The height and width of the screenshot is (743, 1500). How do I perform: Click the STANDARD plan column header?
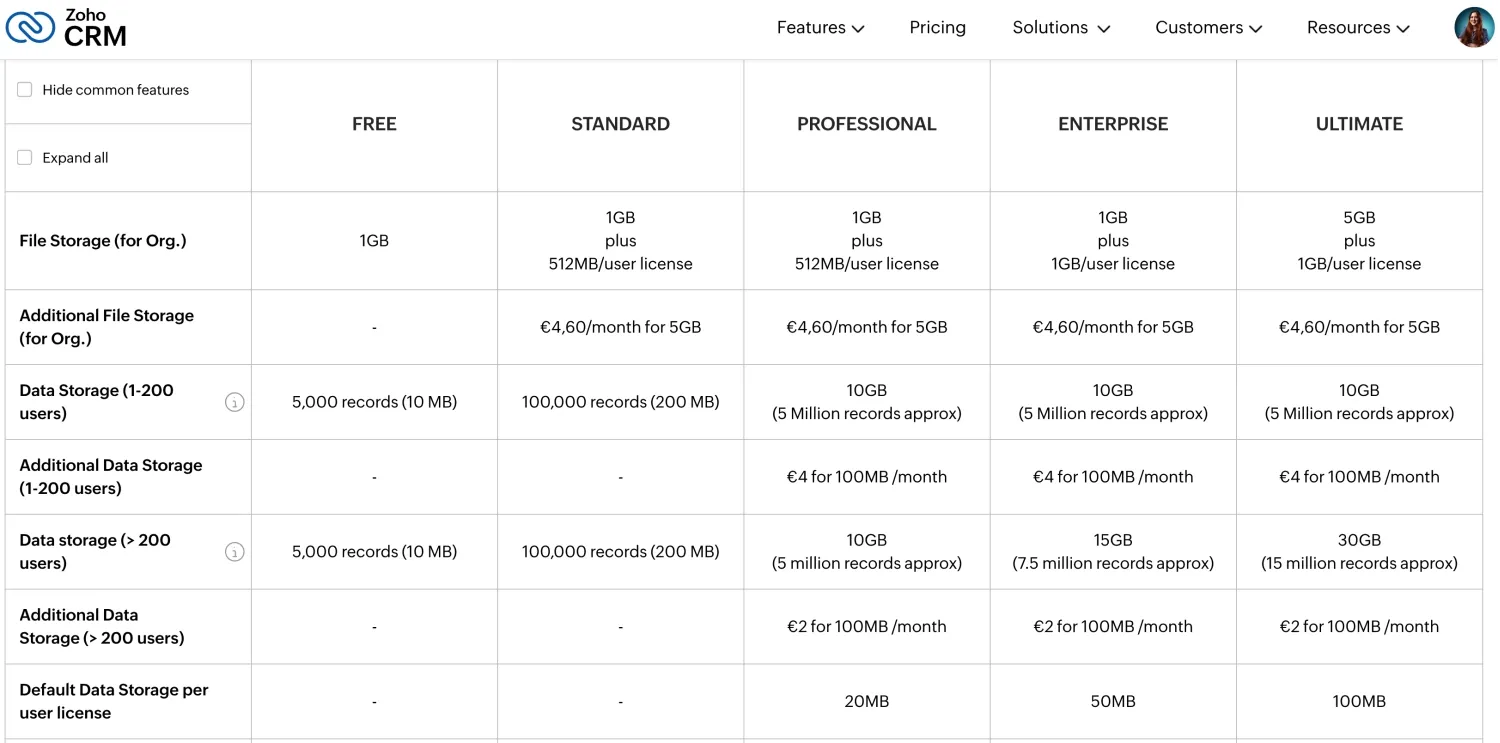(x=620, y=124)
